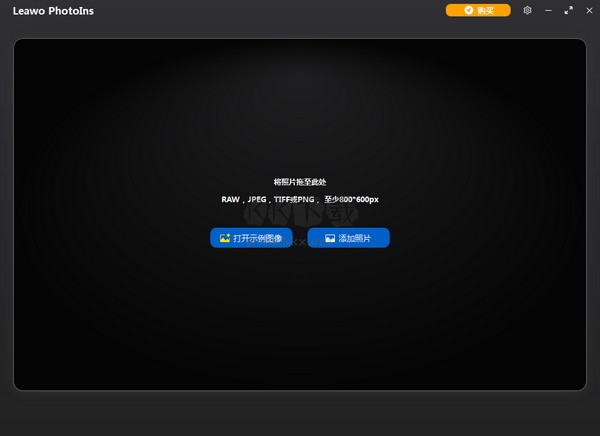
Task: Click the 添加照片 add photo button
Action: coord(349,238)
